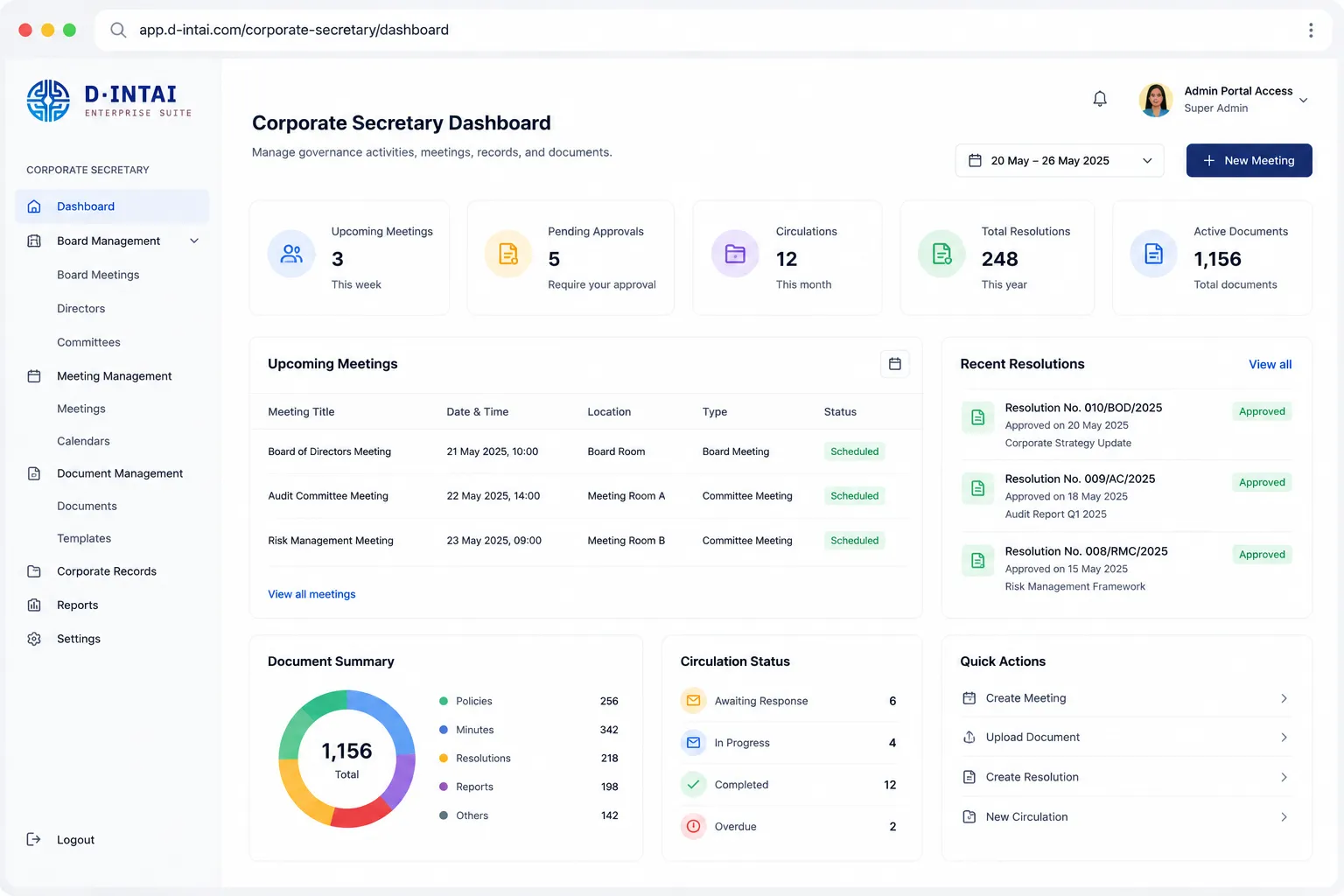Click the green Policies legend dot
Screen dimensions: 1344x896
pyautogui.click(x=444, y=701)
